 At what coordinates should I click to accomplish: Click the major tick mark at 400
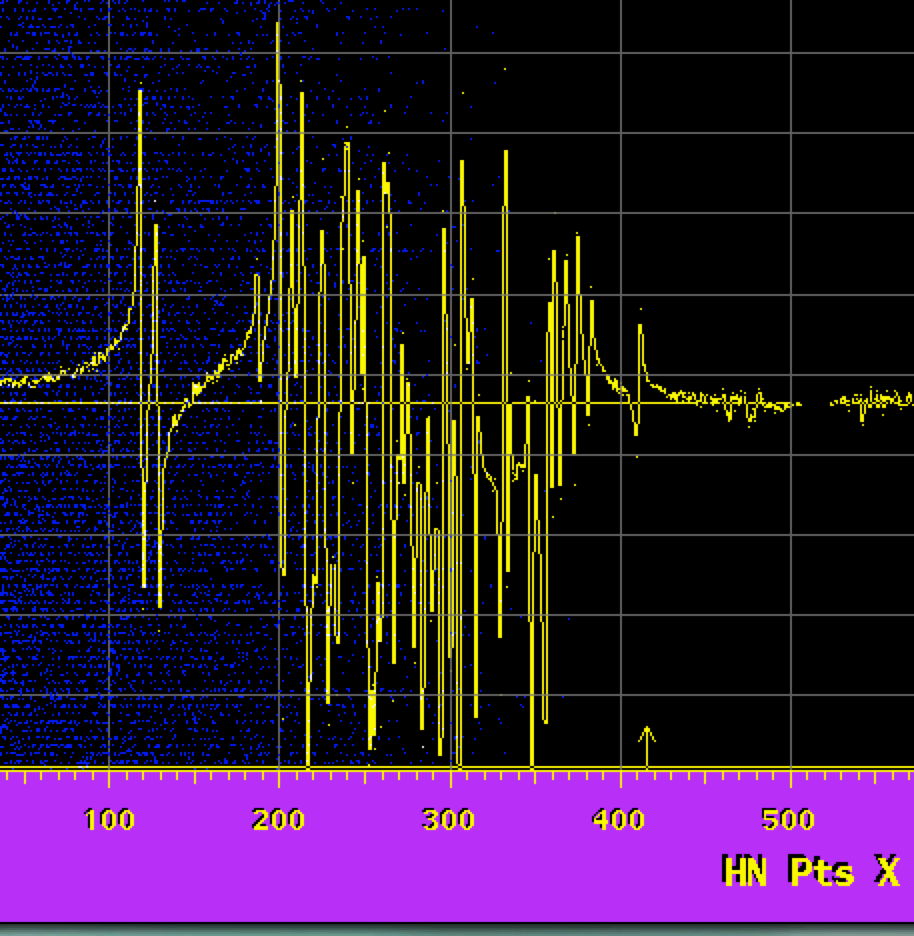(621, 776)
